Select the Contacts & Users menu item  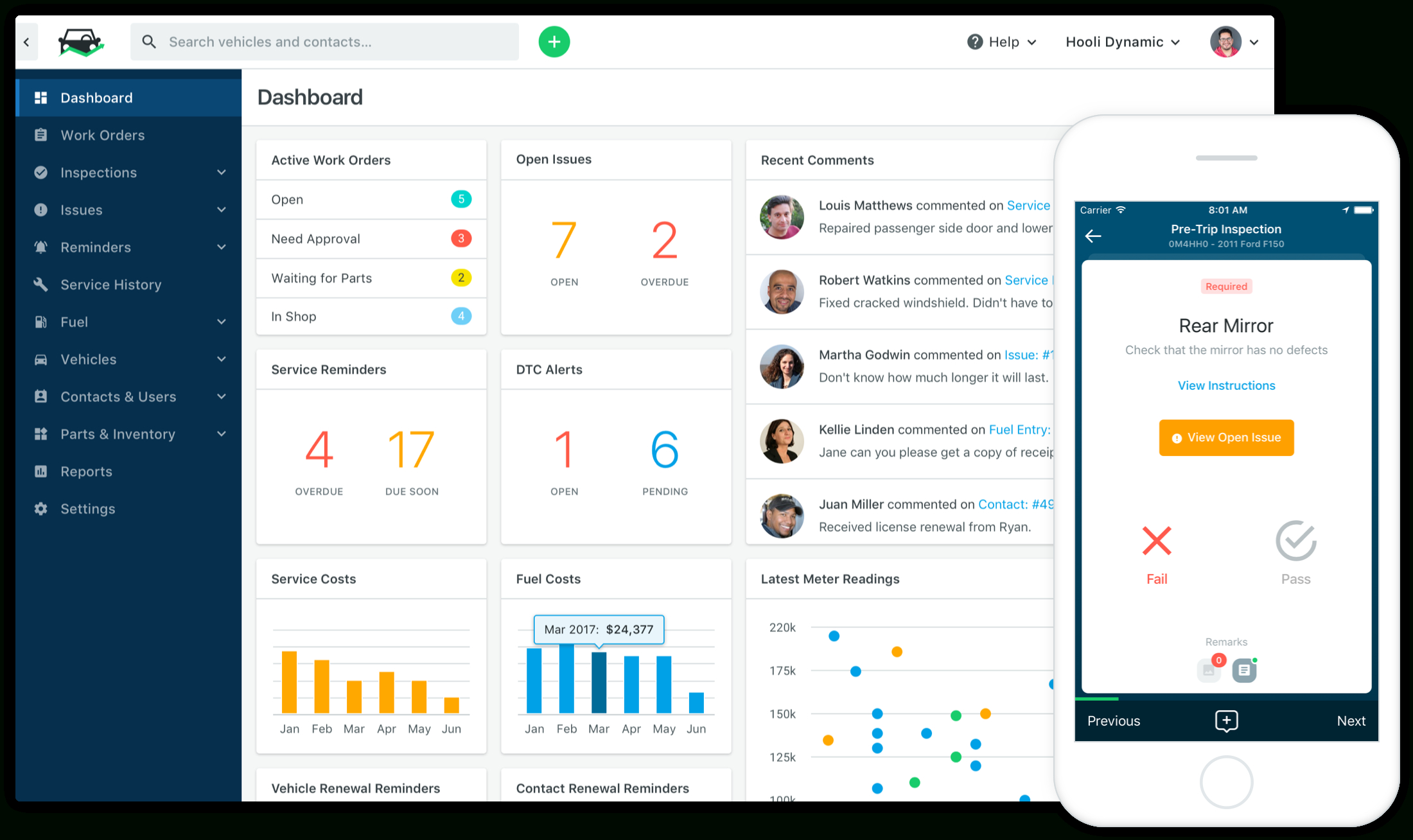point(118,396)
